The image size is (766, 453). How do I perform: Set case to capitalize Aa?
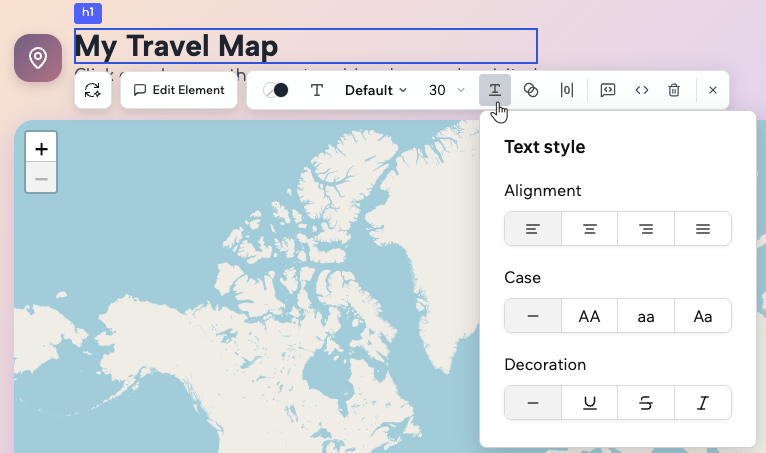703,316
